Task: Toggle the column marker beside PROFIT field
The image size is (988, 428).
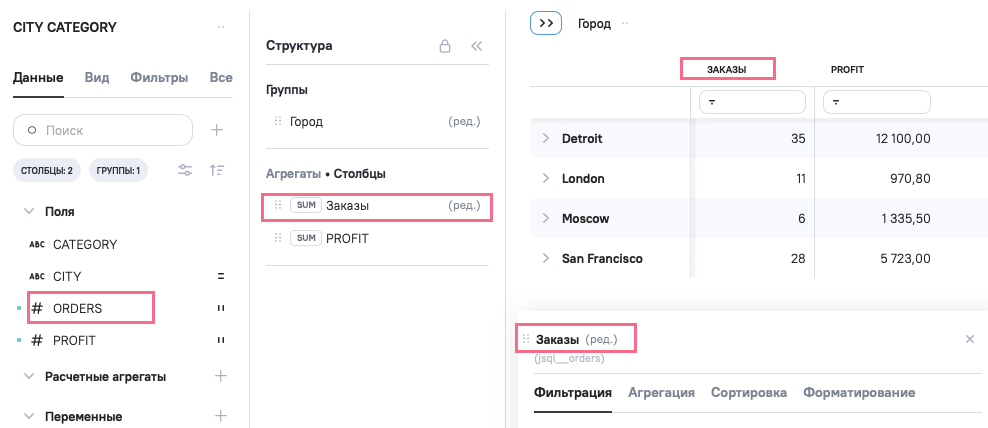Action: (220, 341)
